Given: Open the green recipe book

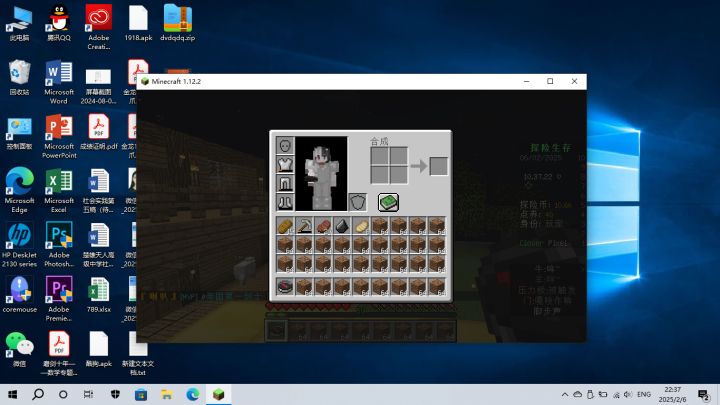Looking at the screenshot, I should (x=388, y=202).
